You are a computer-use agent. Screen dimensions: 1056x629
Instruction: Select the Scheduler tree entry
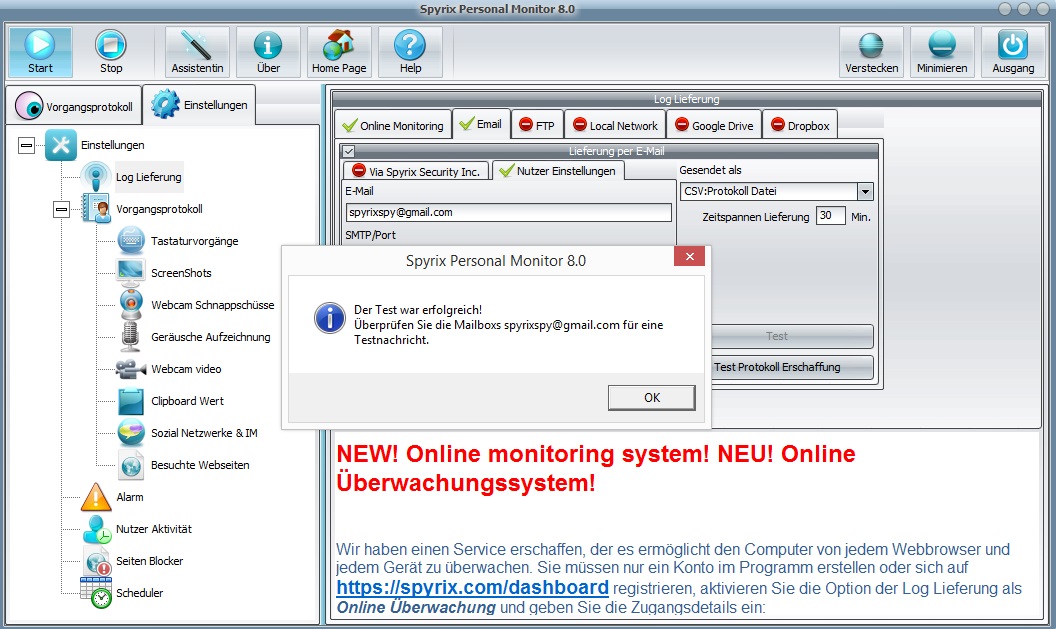point(139,593)
